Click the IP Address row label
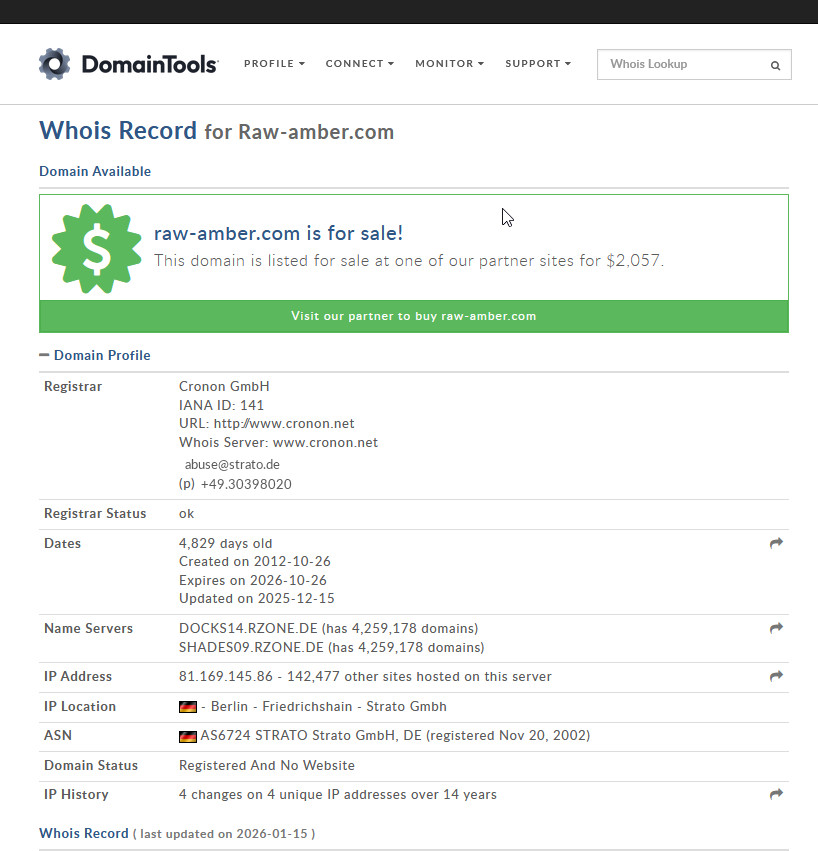The width and height of the screenshot is (818, 851). 78,676
